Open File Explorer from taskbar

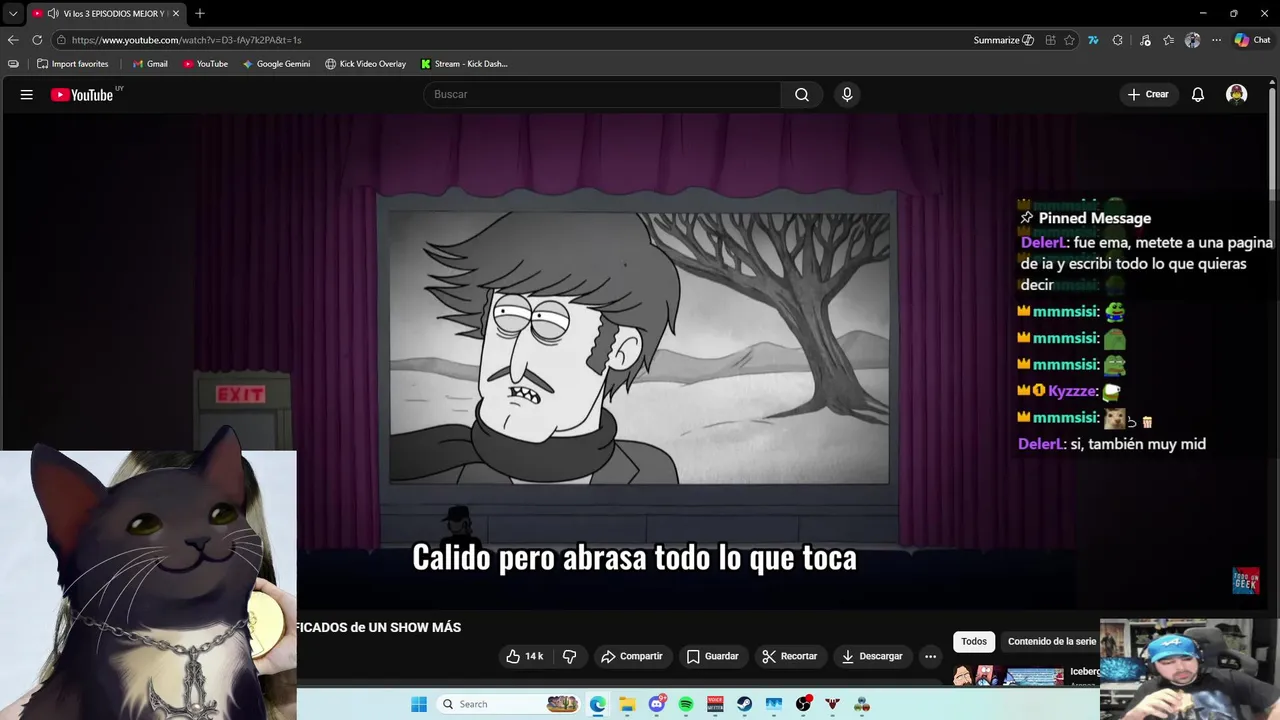pyautogui.click(x=627, y=704)
